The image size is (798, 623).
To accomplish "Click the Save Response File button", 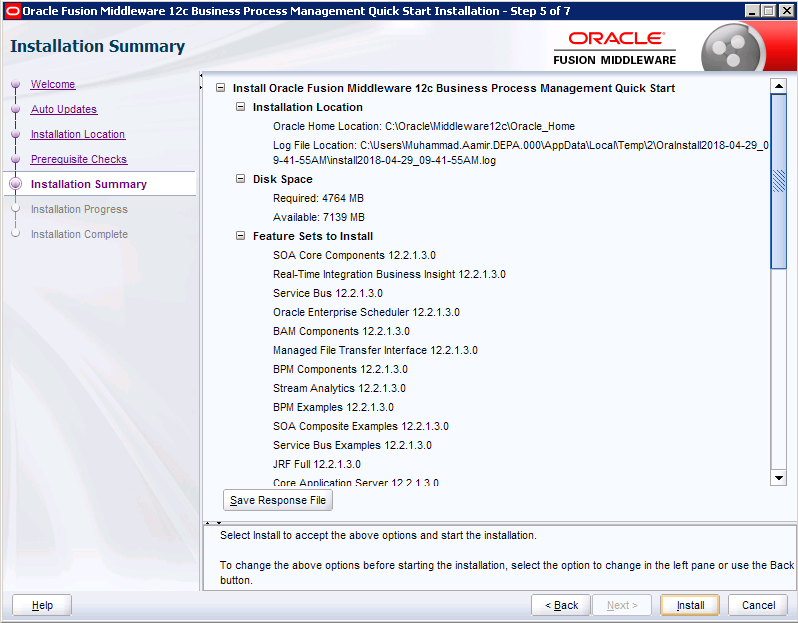I will pyautogui.click(x=278, y=500).
